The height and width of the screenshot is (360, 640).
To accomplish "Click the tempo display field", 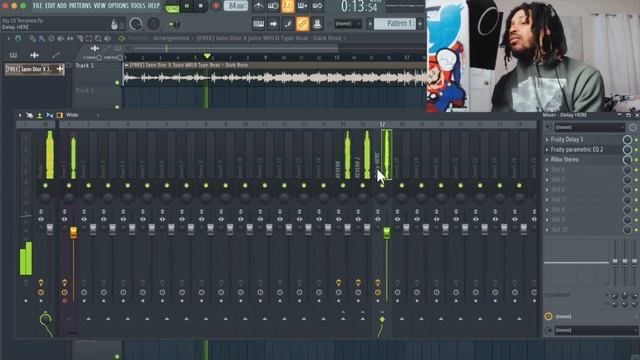I will [x=236, y=6].
